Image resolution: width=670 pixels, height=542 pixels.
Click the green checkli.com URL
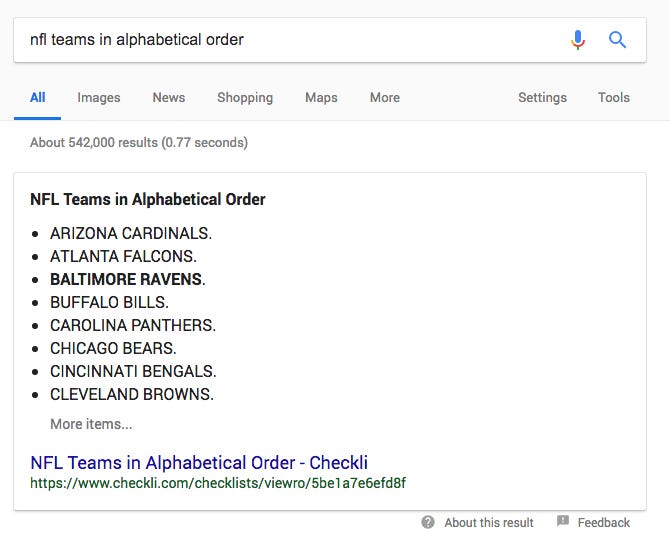[218, 483]
